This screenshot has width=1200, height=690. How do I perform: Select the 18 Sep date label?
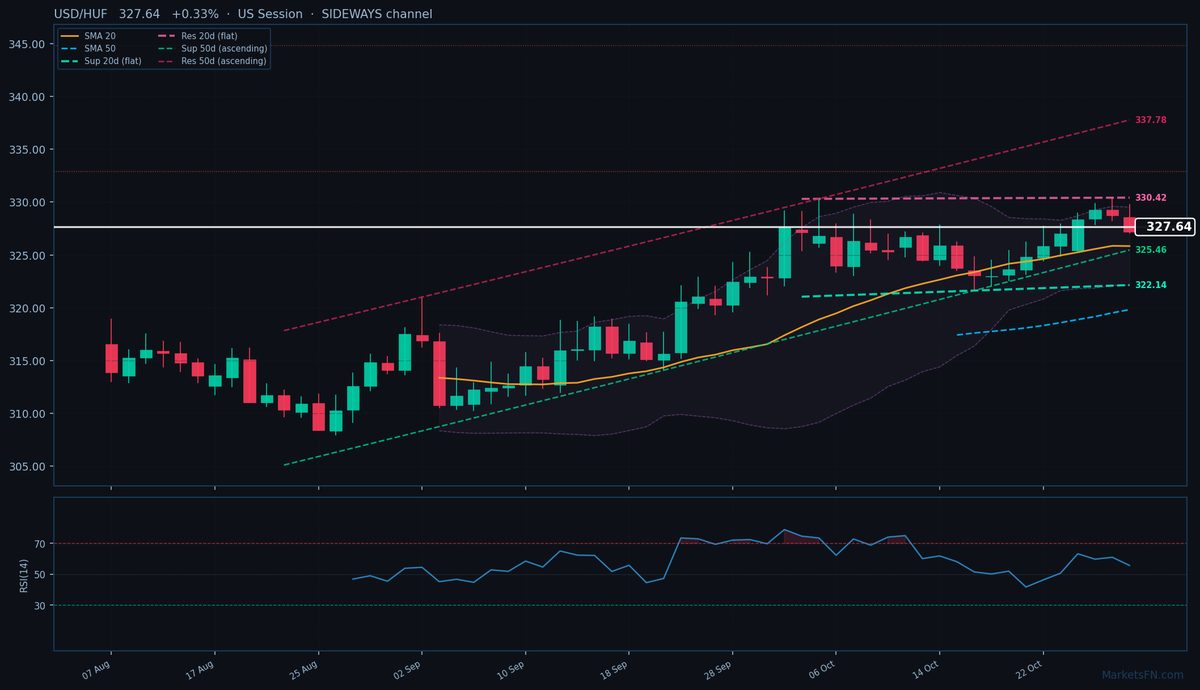[x=614, y=668]
